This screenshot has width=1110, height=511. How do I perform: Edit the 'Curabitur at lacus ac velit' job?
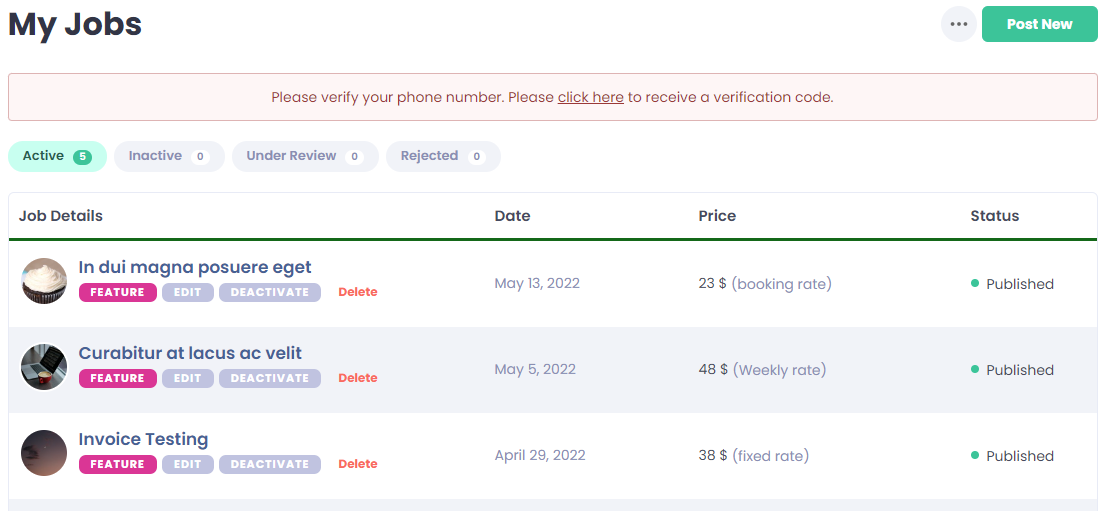pos(188,379)
